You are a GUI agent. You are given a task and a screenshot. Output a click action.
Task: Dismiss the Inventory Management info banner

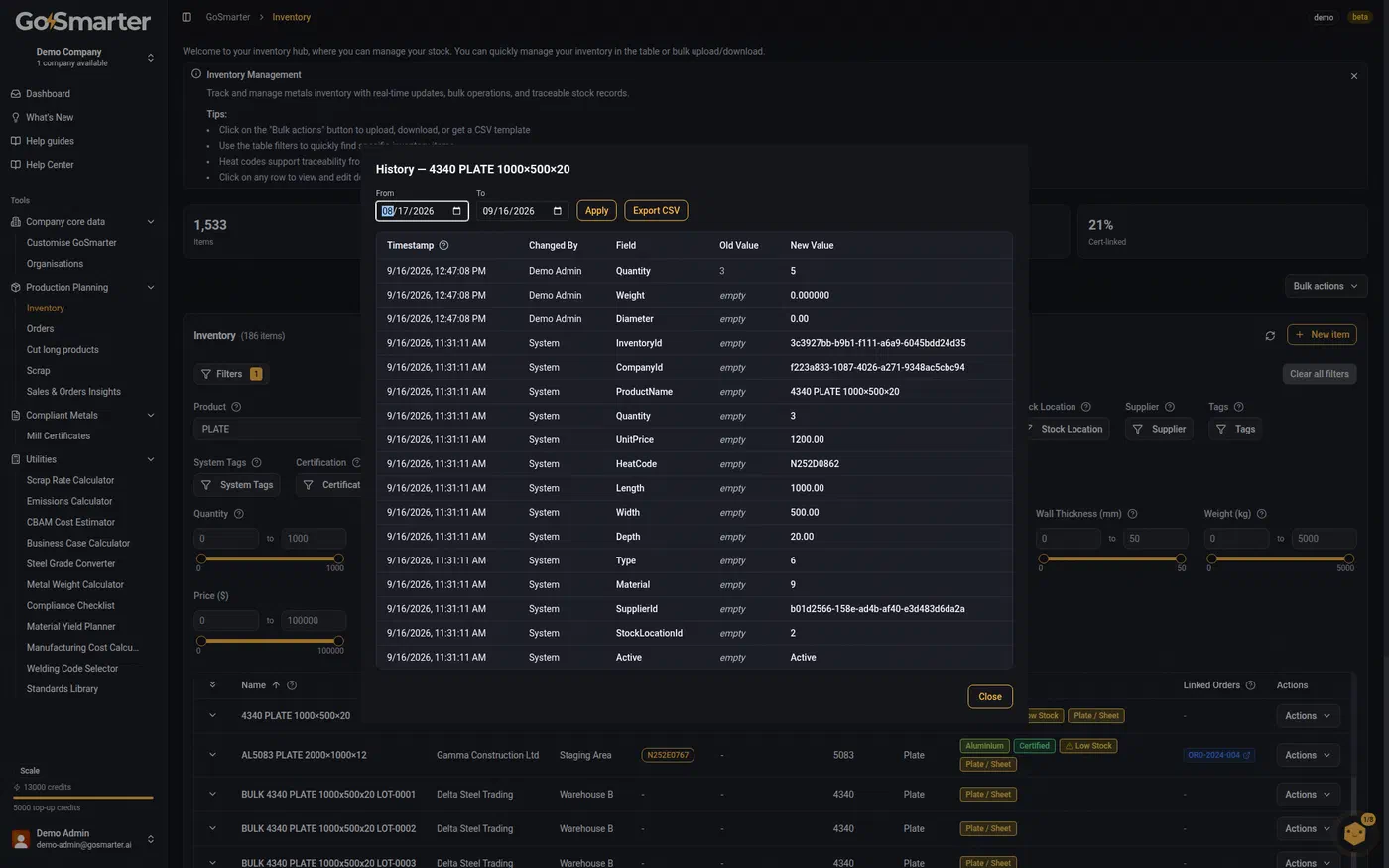point(1354,76)
